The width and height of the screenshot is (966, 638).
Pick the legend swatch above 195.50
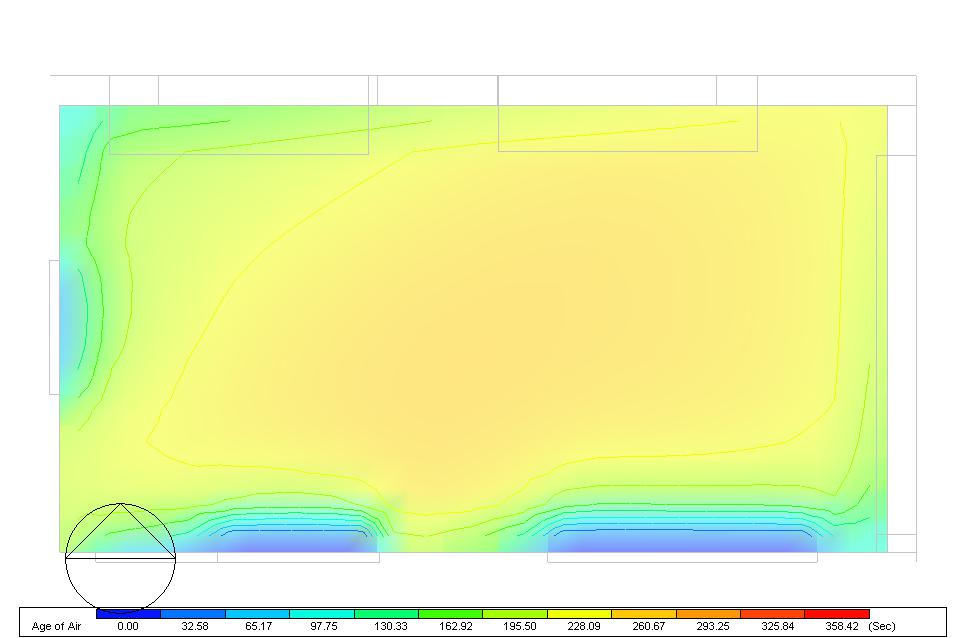[515, 614]
